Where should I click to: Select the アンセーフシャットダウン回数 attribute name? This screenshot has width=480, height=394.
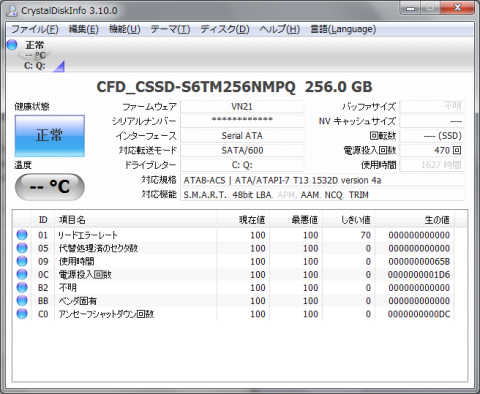(106, 314)
